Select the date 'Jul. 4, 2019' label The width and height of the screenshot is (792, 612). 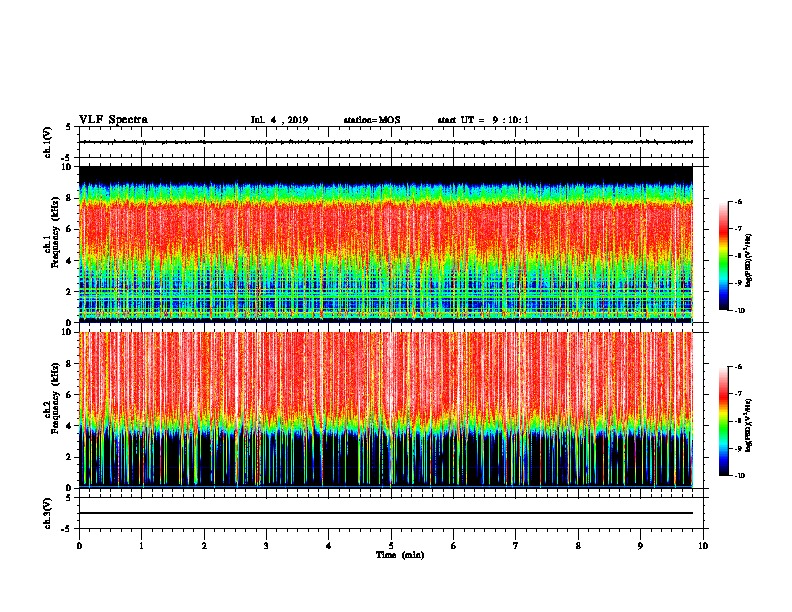pos(279,120)
